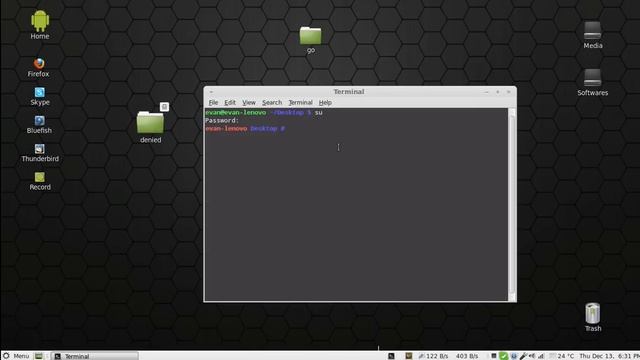Click the 24 °C weather applet
Viewport: 640px width, 360px height.
(x=562, y=356)
